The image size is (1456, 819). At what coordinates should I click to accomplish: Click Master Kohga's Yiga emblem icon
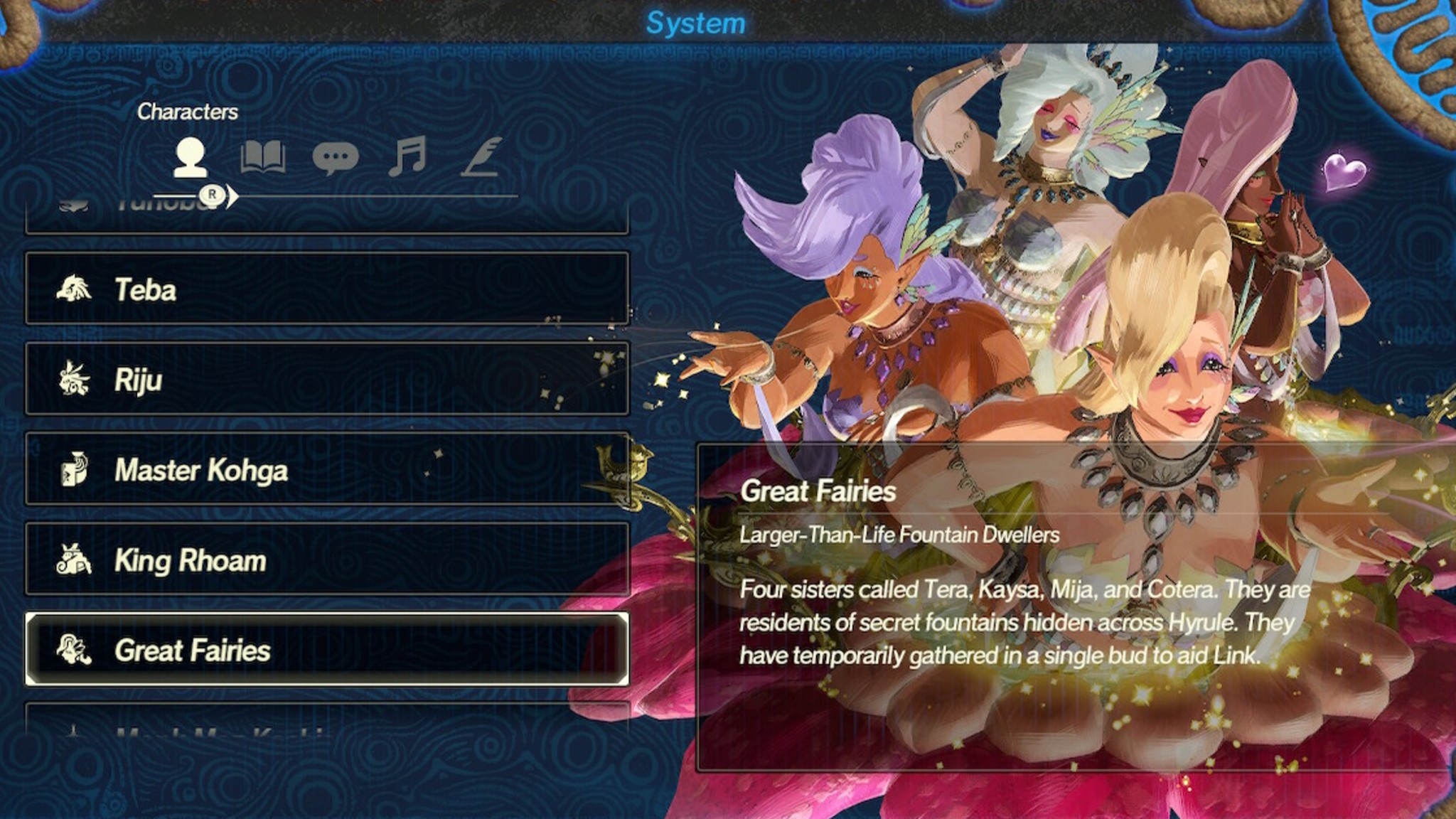pos(74,469)
